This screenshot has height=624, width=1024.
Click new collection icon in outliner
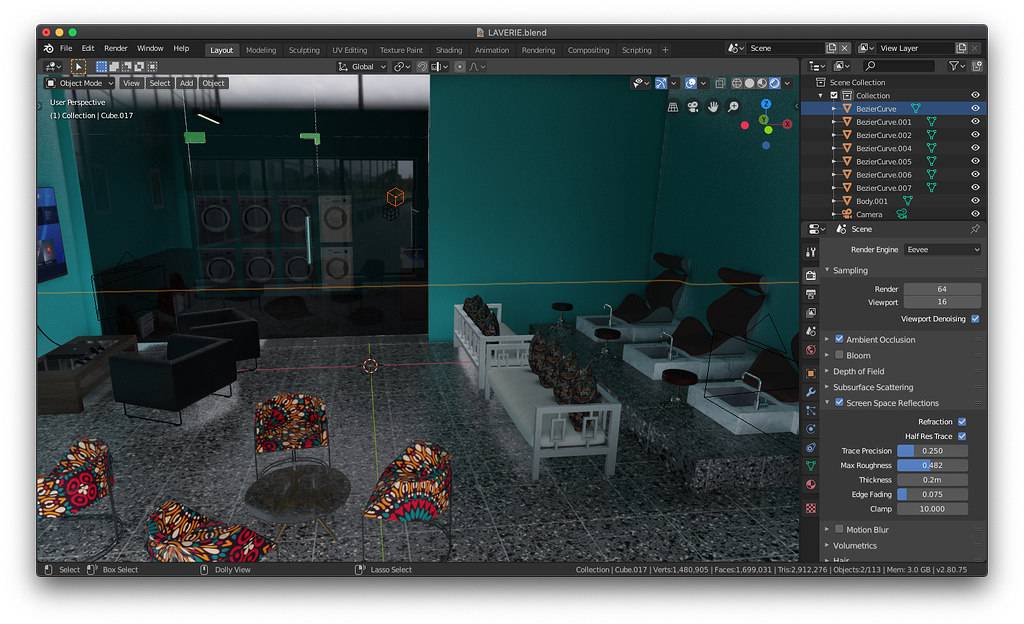pyautogui.click(x=977, y=66)
